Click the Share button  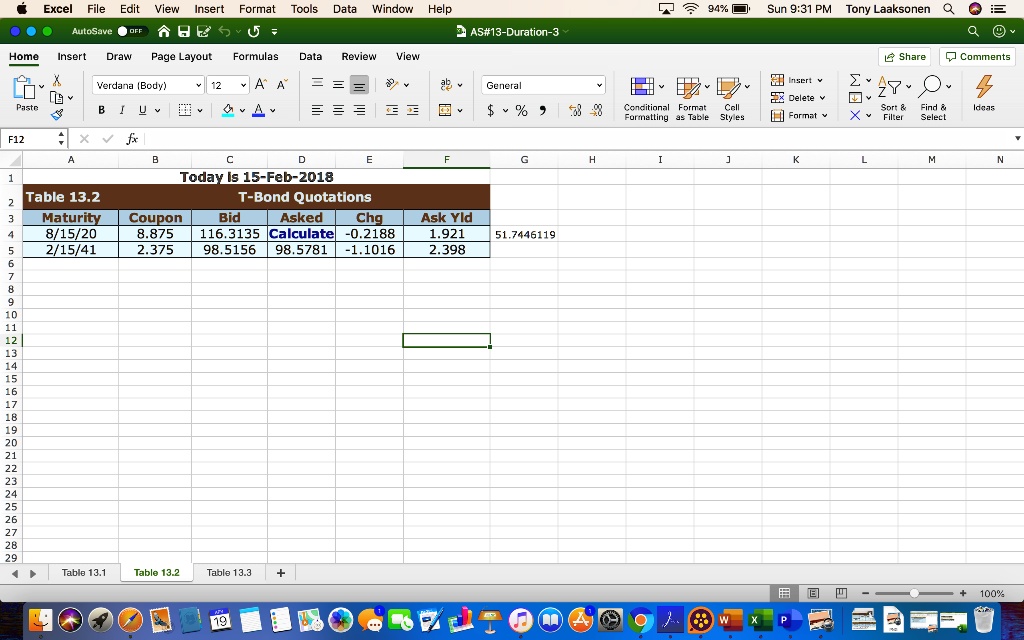tap(904, 57)
